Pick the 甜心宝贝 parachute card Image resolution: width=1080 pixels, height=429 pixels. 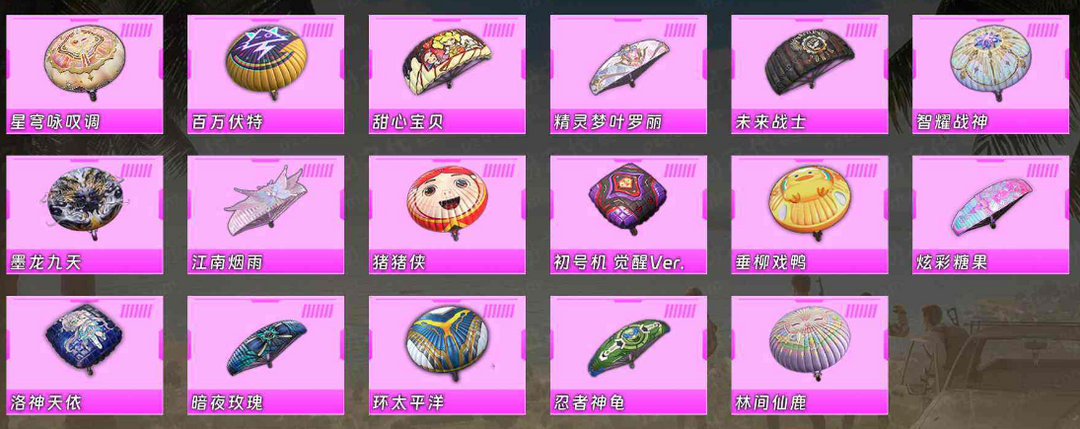(x=447, y=74)
